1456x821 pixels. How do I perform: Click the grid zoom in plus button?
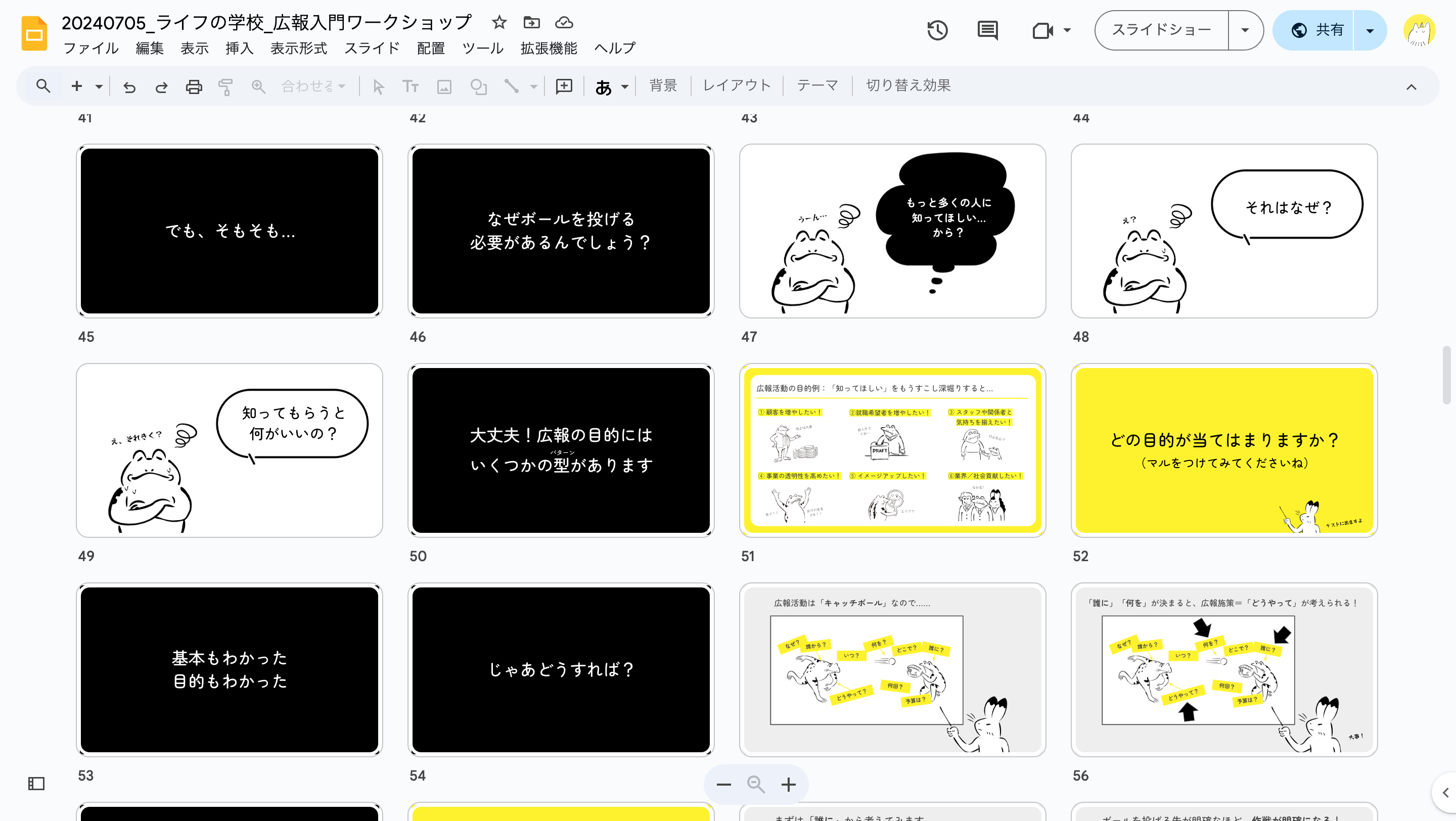(789, 785)
